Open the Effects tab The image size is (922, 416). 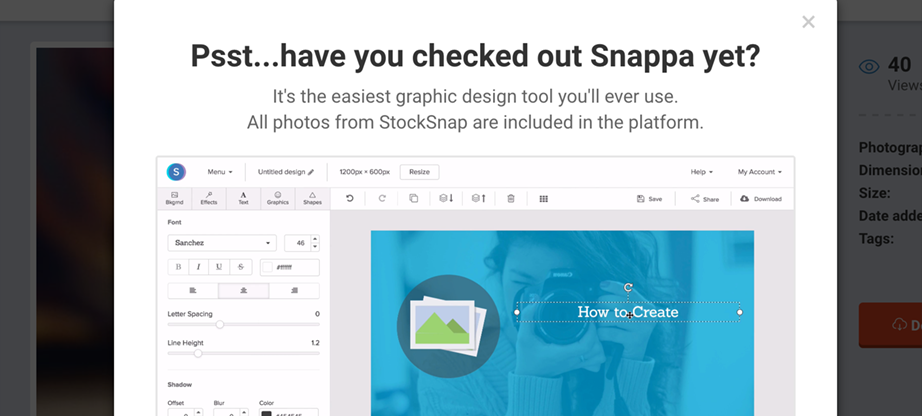point(209,198)
